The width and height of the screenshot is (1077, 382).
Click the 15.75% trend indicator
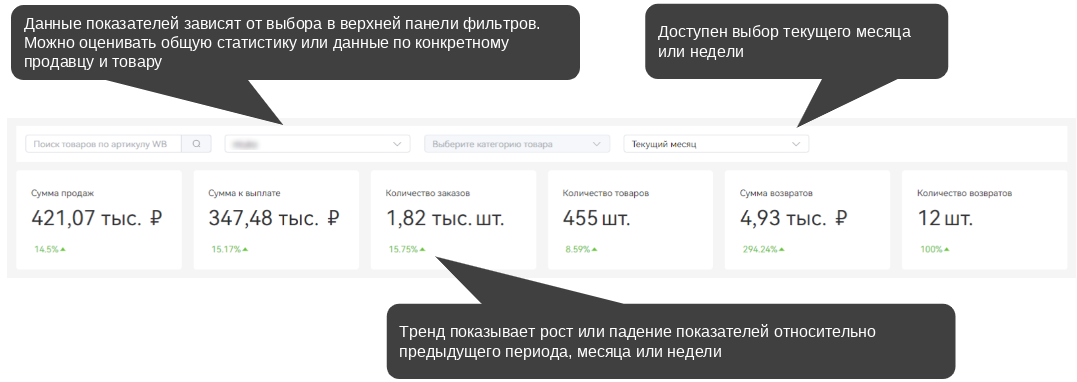407,249
